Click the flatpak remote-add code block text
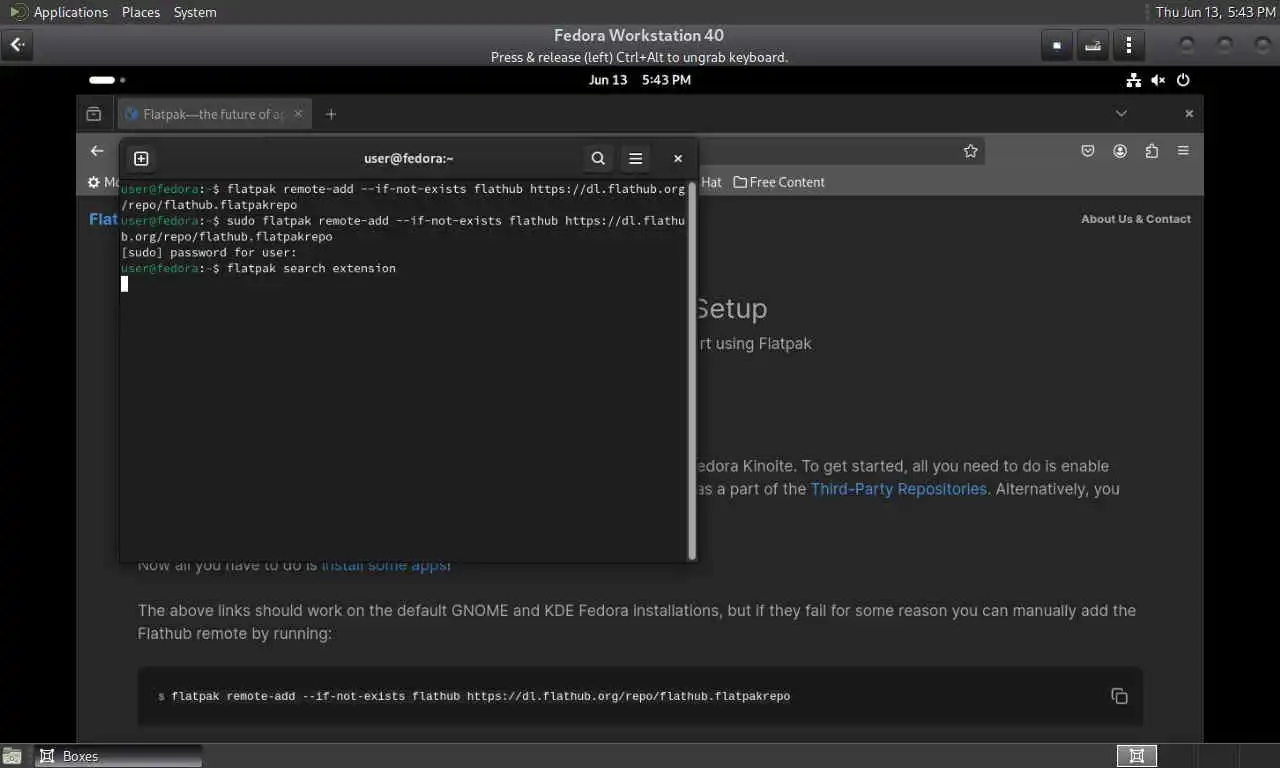1280x768 pixels. pyautogui.click(x=480, y=696)
